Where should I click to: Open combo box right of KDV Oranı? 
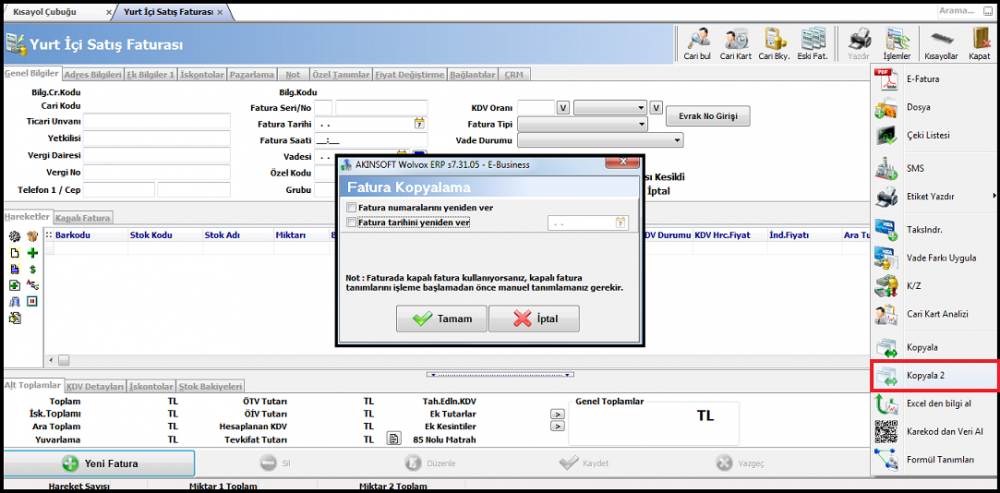pos(610,108)
